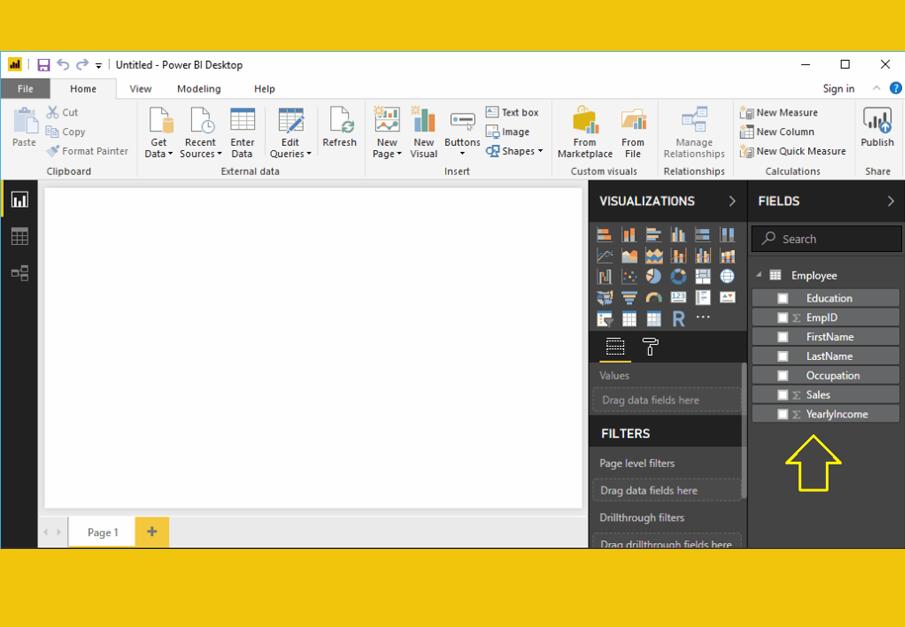
Task: Open Report view in left sidebar
Action: click(20, 200)
